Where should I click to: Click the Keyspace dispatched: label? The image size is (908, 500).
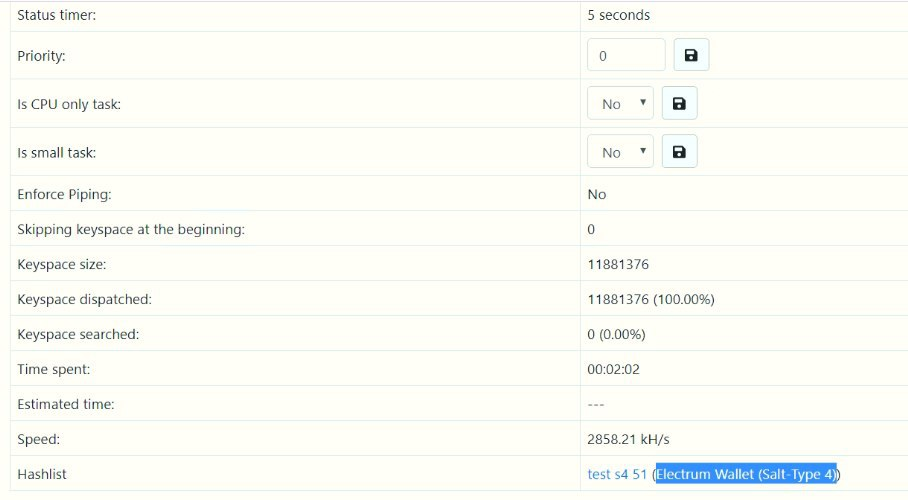pyautogui.click(x=84, y=299)
